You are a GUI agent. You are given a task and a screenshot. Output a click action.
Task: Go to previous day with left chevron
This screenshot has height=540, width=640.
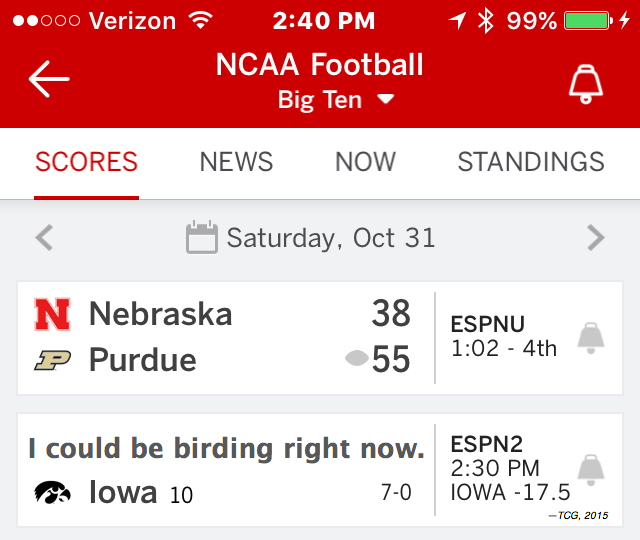[44, 238]
